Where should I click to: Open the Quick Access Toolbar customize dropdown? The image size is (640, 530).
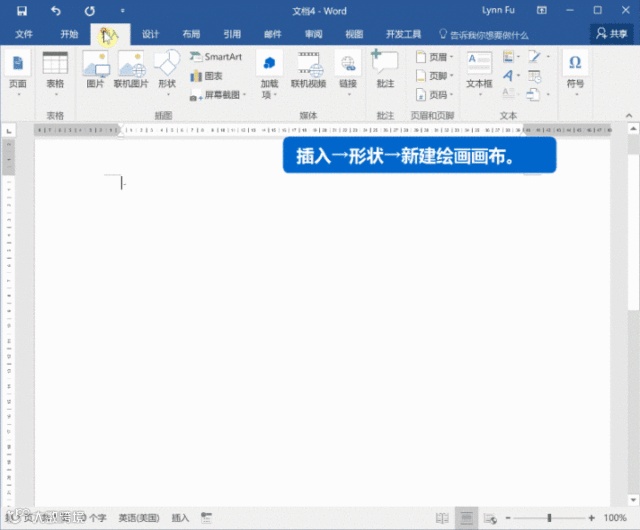point(122,11)
